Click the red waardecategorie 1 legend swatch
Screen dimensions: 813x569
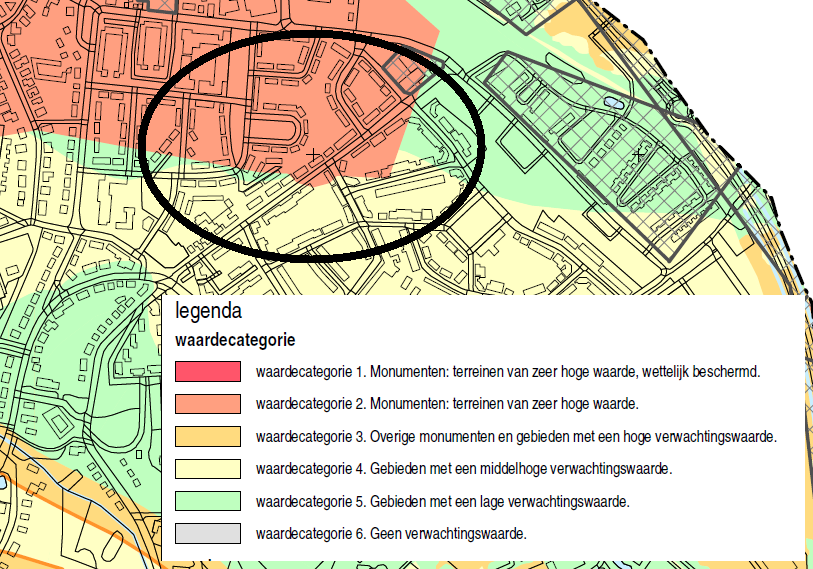coord(208,371)
